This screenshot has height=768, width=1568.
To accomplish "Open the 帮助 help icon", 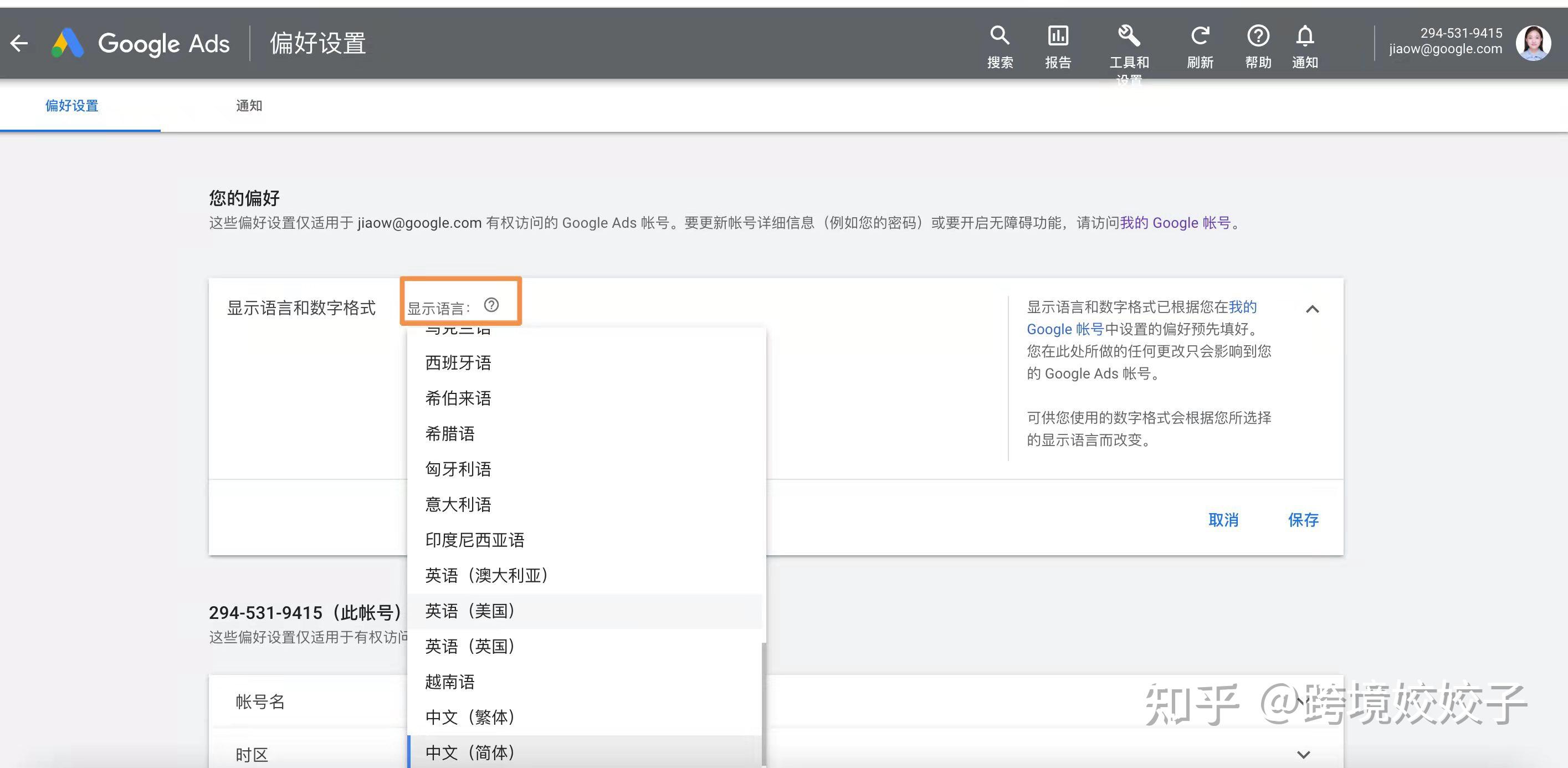I will pos(1258,37).
